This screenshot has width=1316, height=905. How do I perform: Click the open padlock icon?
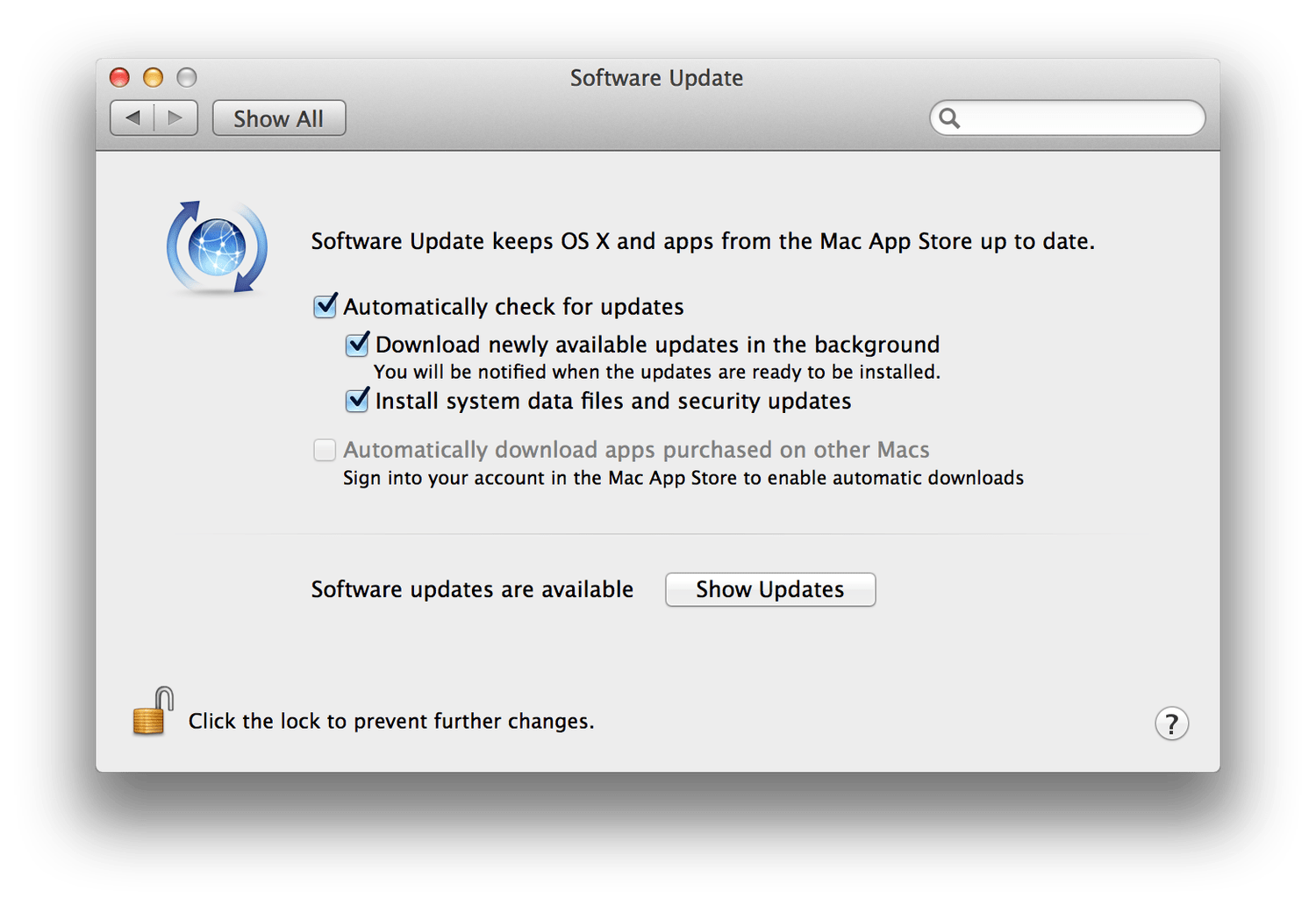(153, 712)
